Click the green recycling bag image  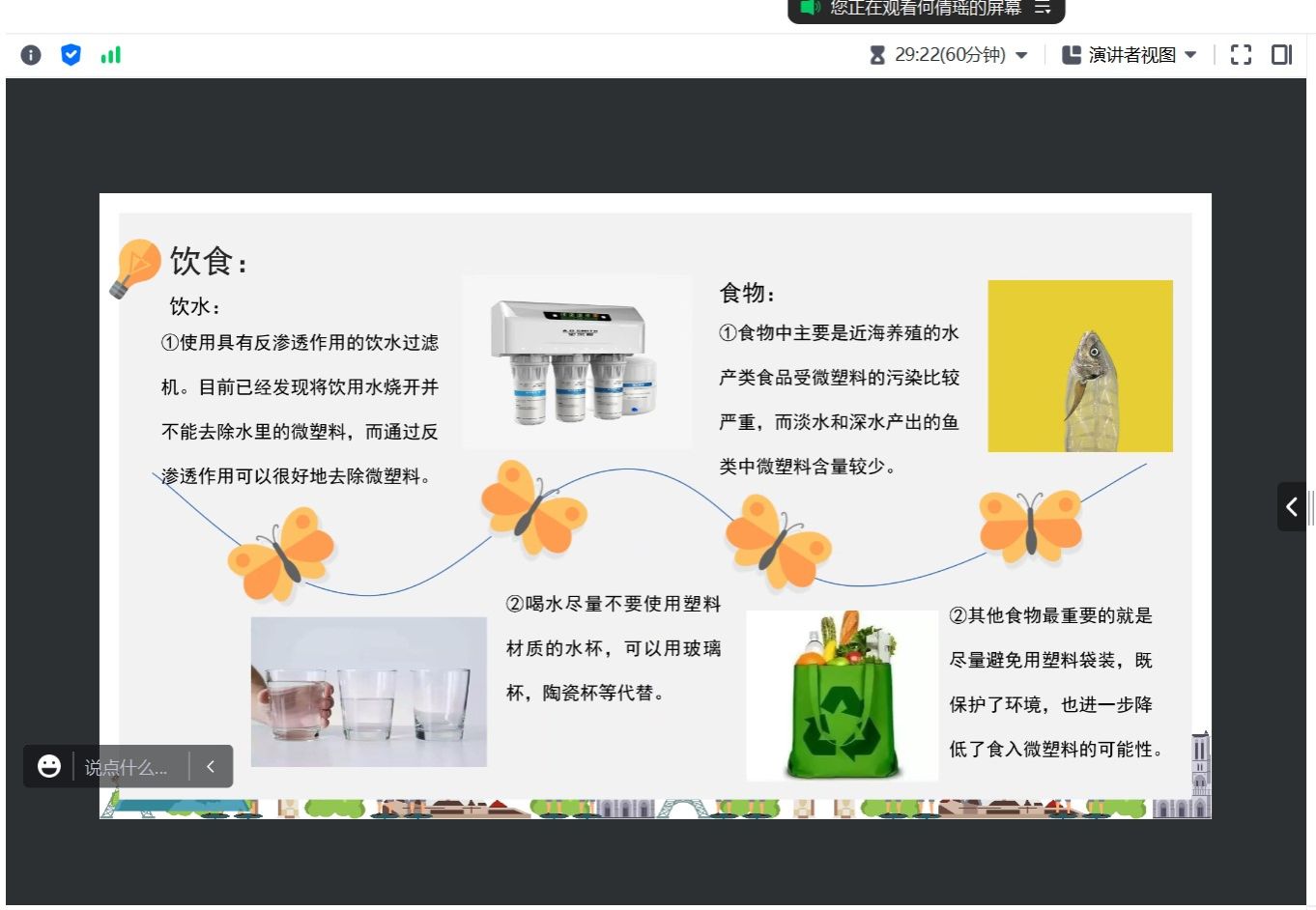point(842,695)
